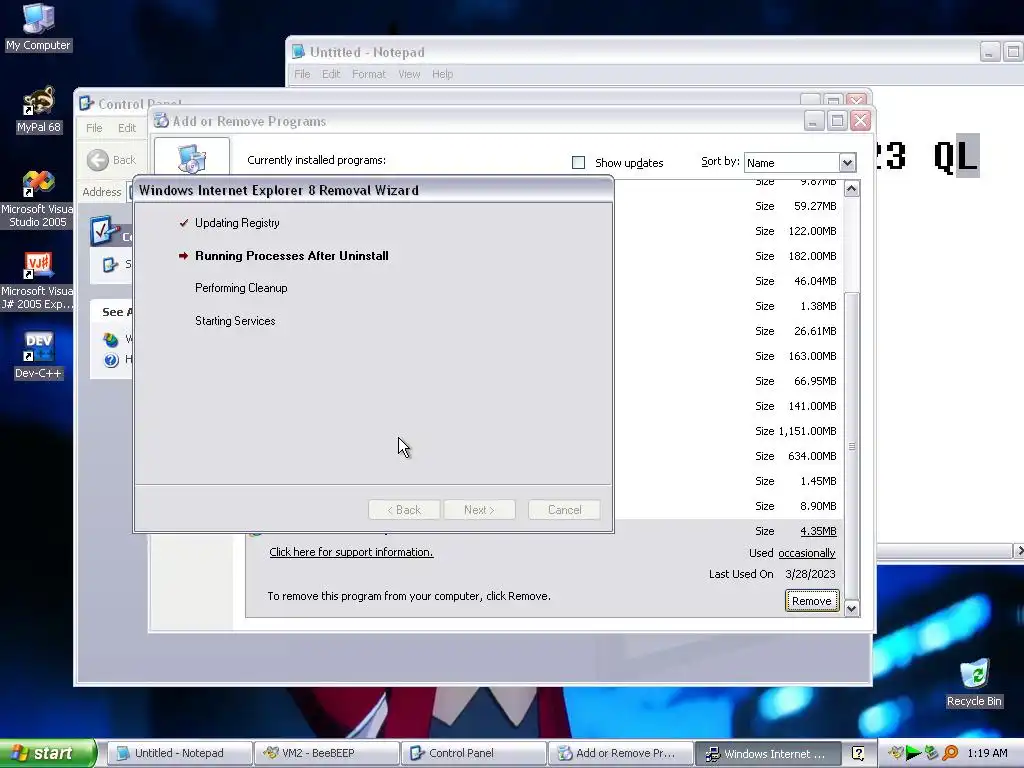Screen dimensions: 1024x768
Task: Click the 634.00MB size entry
Action: pyautogui.click(x=812, y=456)
